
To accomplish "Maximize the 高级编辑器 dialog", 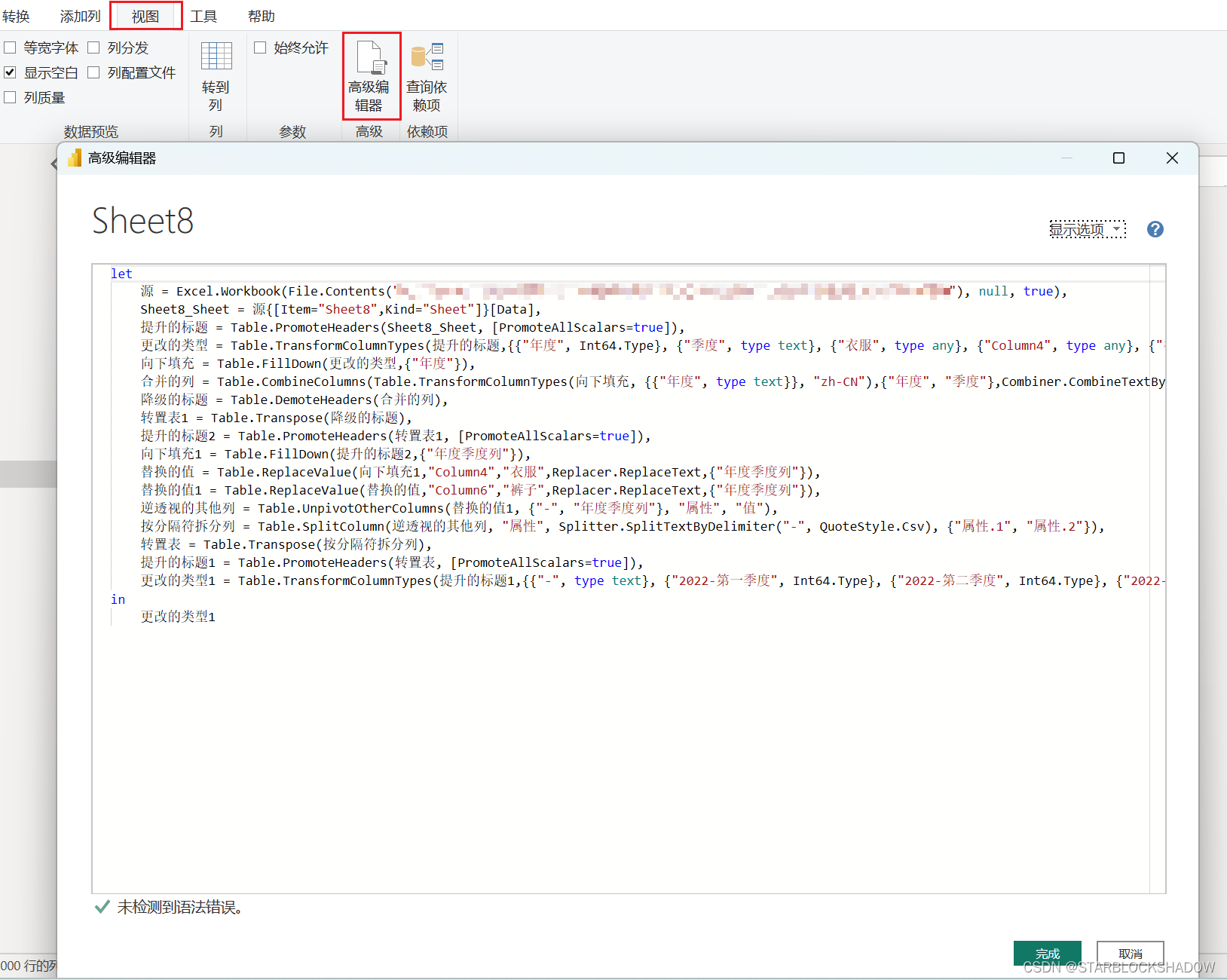I will click(1118, 158).
